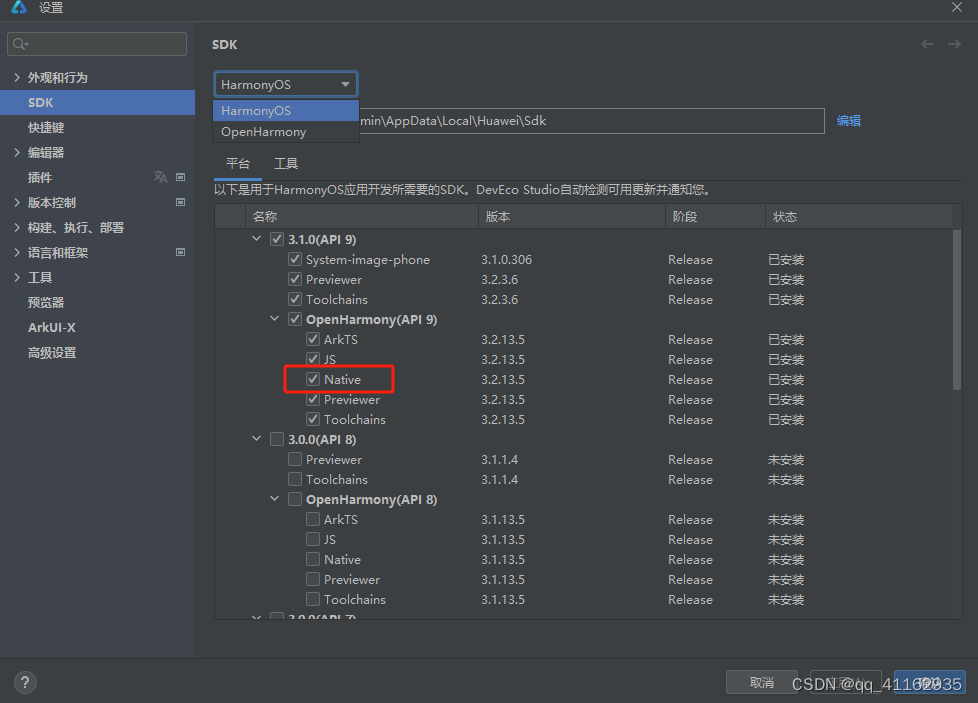
Task: Expand the 工具 section in the sidebar
Action: coord(17,277)
